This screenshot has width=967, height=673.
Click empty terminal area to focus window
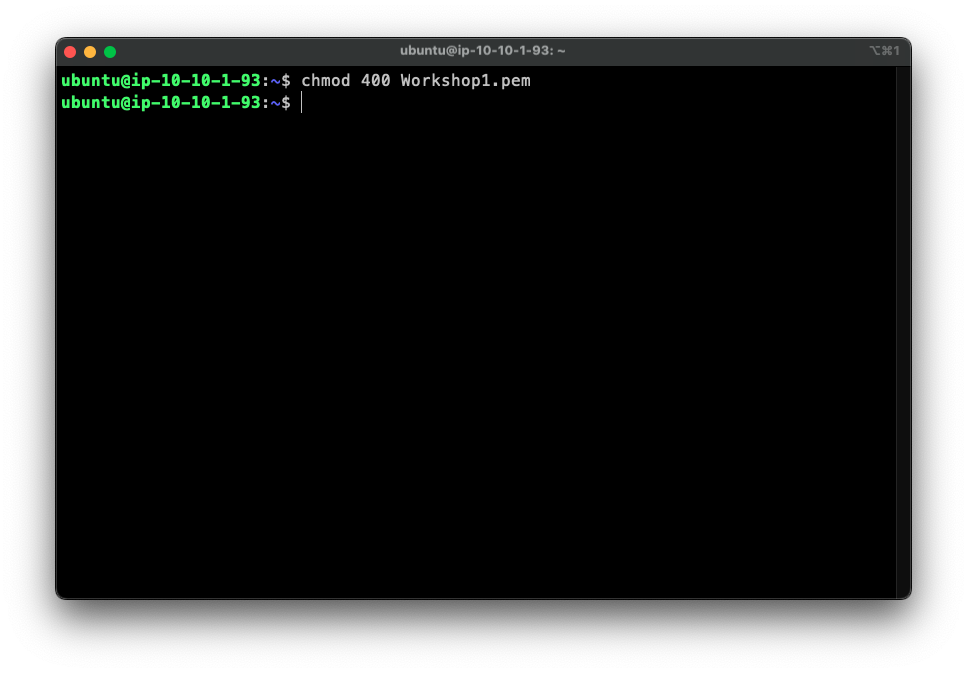click(480, 350)
